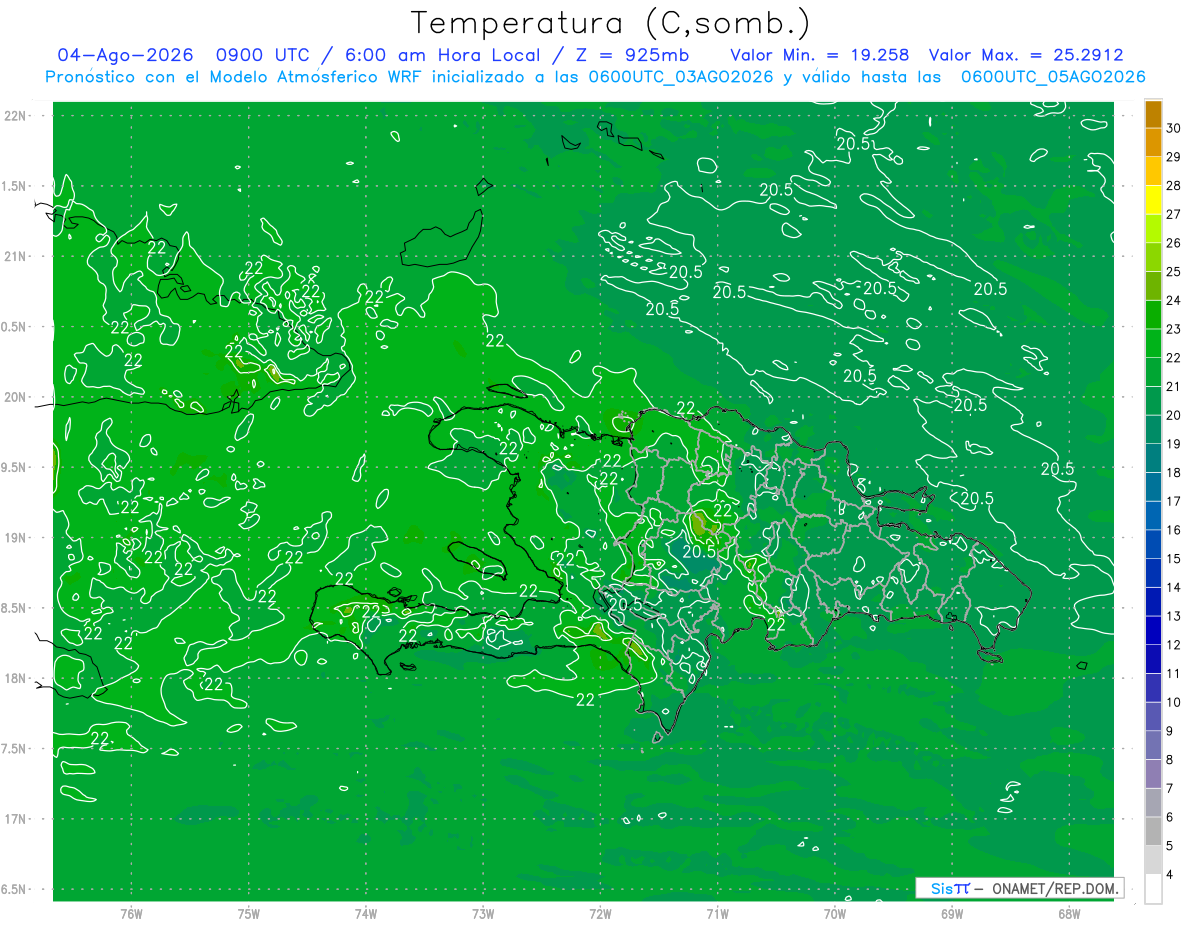This screenshot has width=1200, height=927.
Task: Click the "73W" longitude axis label
Action: click(x=483, y=913)
